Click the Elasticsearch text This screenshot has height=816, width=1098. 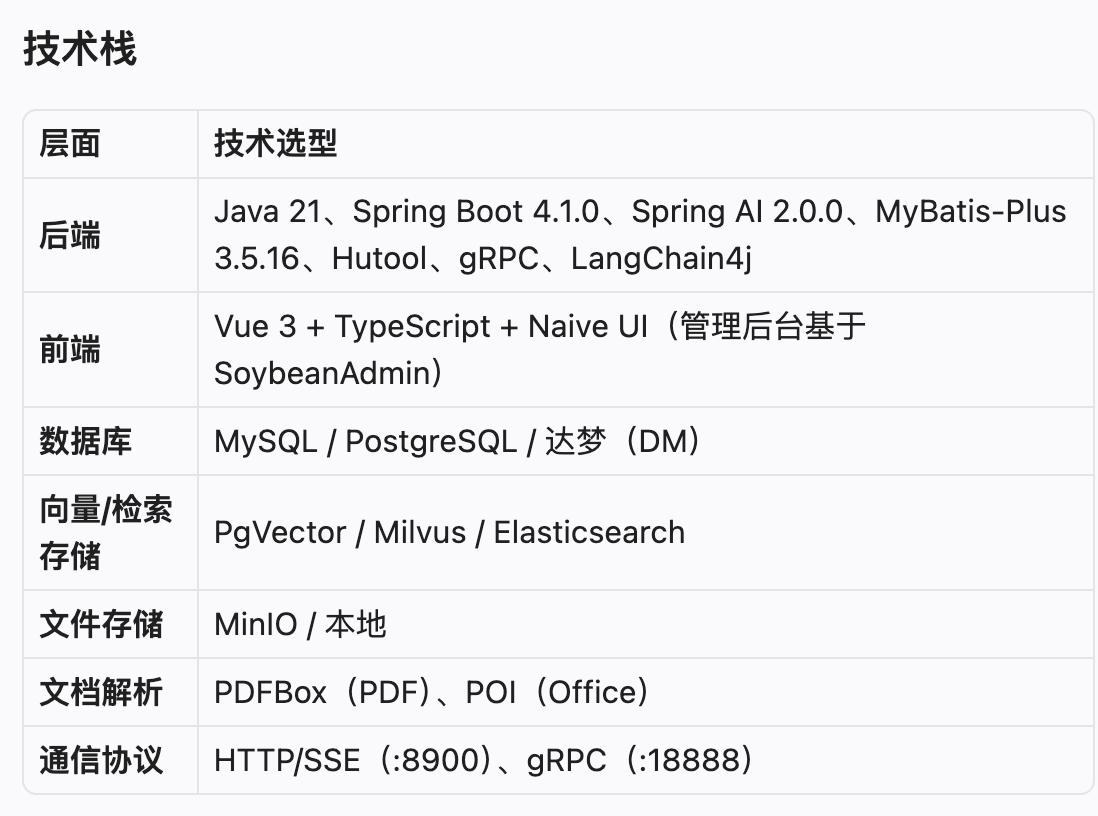click(589, 532)
